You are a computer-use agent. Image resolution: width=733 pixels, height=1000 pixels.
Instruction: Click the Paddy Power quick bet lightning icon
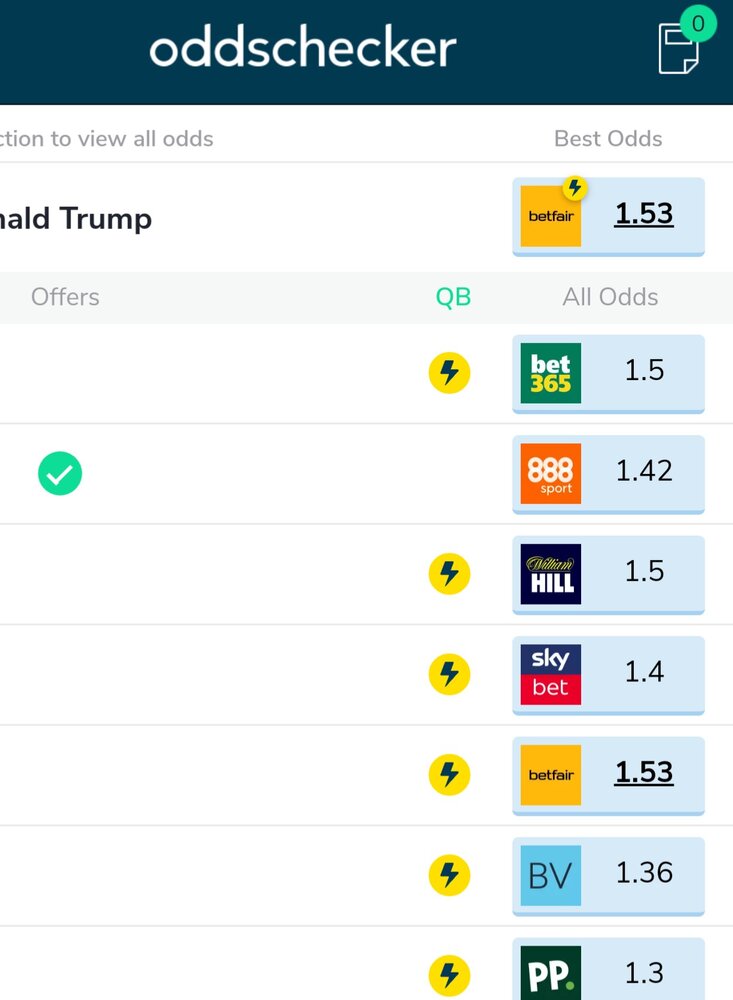[449, 974]
